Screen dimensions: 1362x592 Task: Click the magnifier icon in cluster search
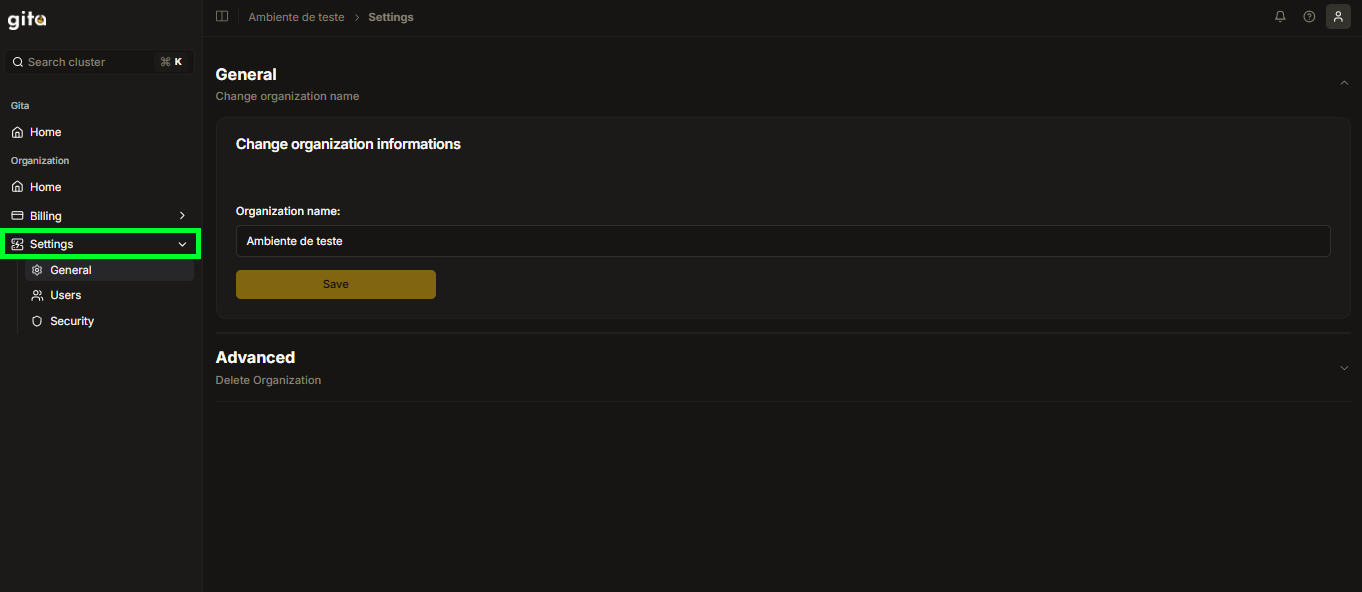point(18,62)
